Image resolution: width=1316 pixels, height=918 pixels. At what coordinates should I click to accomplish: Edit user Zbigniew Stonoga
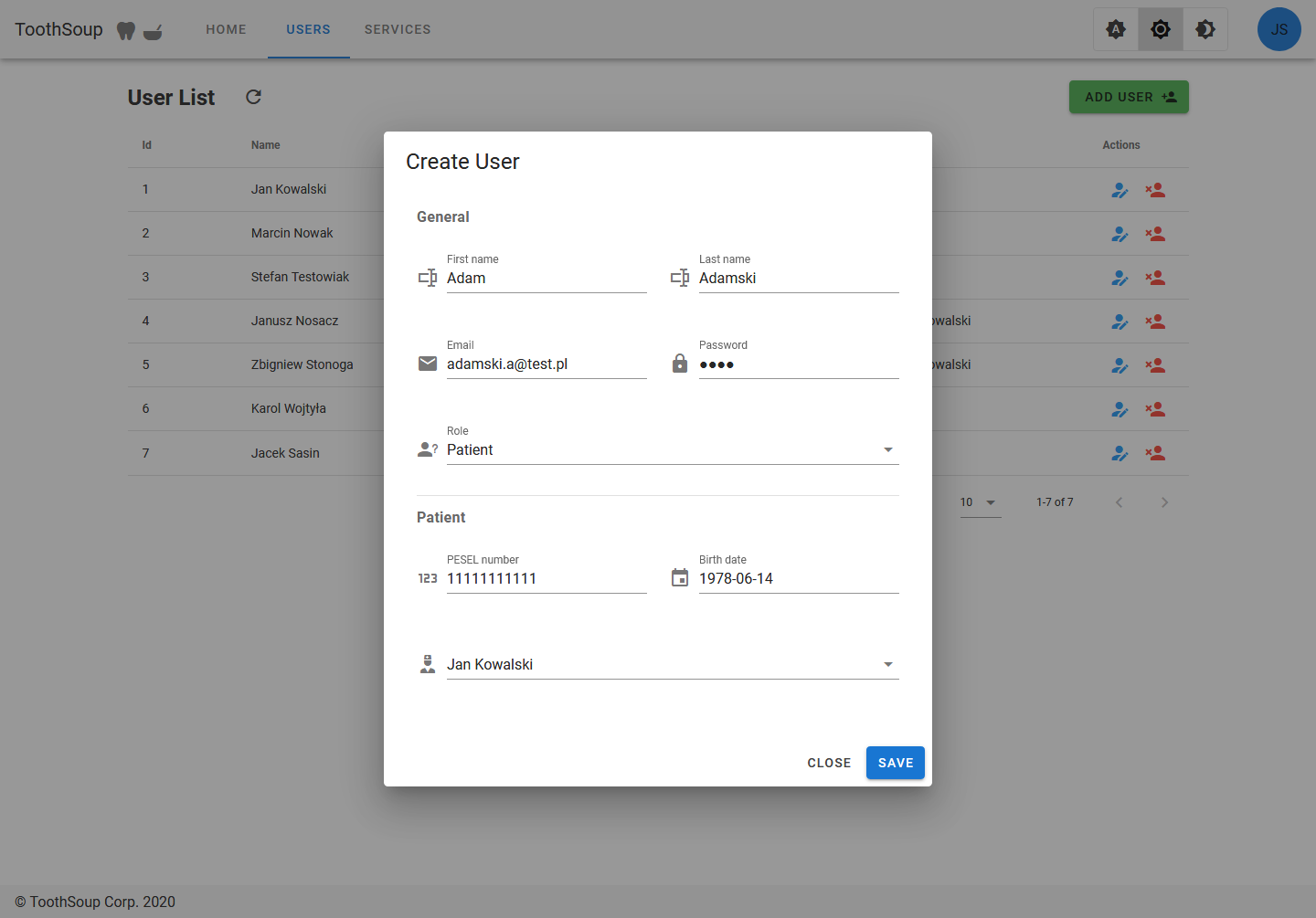tap(1120, 365)
